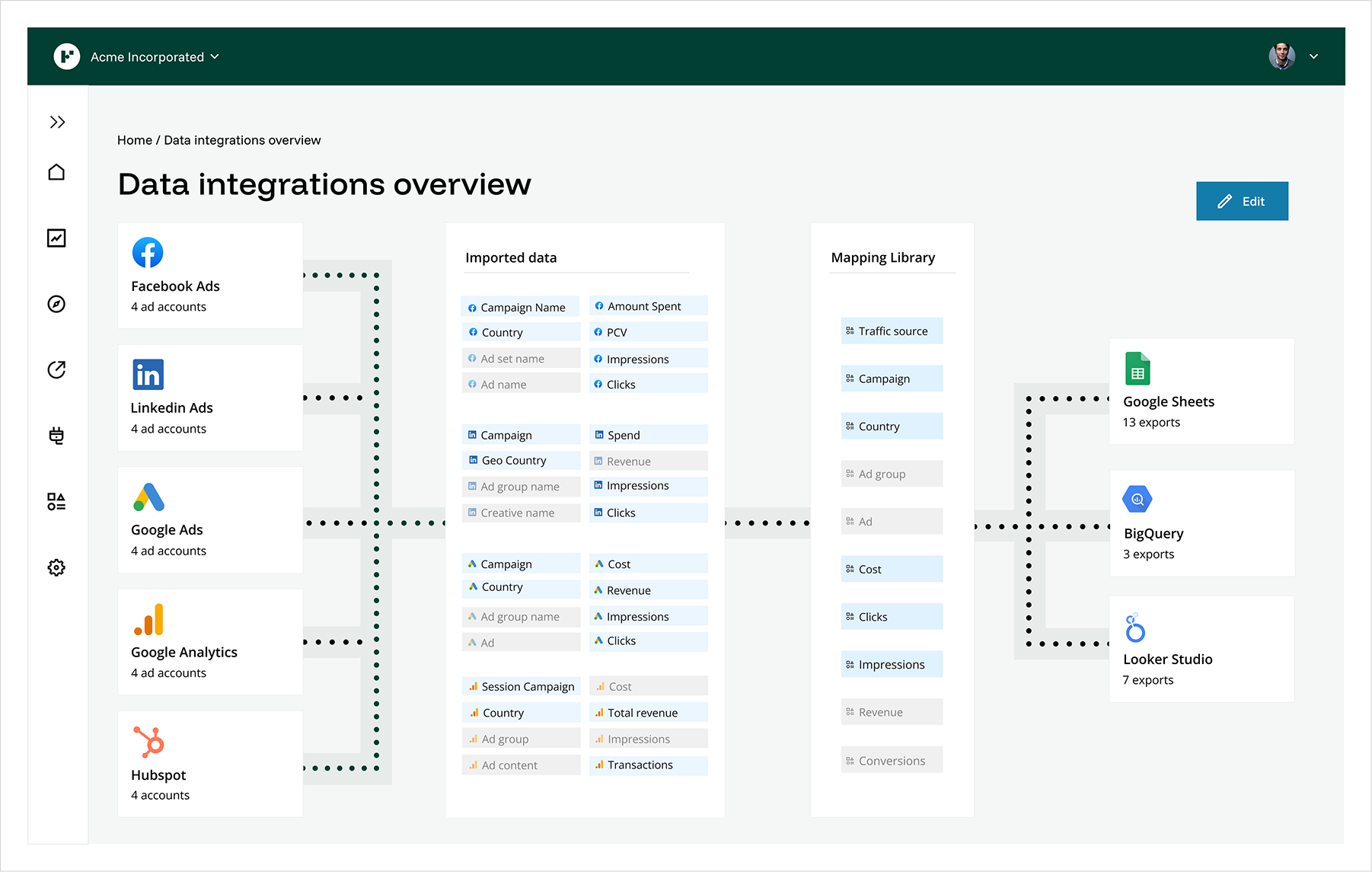Screen dimensions: 1372x872
Task: Select the Google Sheets export icon
Action: pyautogui.click(x=1137, y=368)
